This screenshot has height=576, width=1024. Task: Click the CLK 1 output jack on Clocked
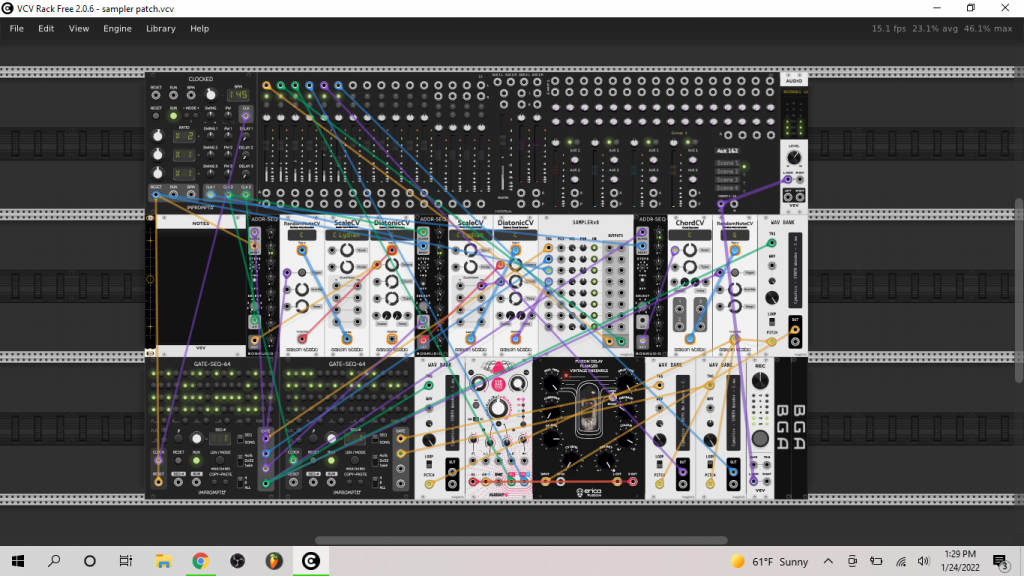point(210,195)
